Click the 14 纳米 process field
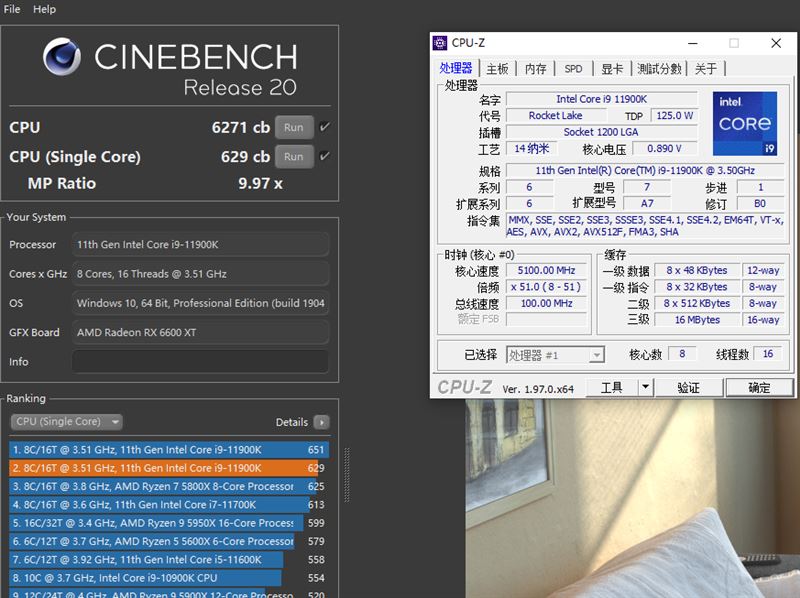800x598 pixels. [531, 148]
